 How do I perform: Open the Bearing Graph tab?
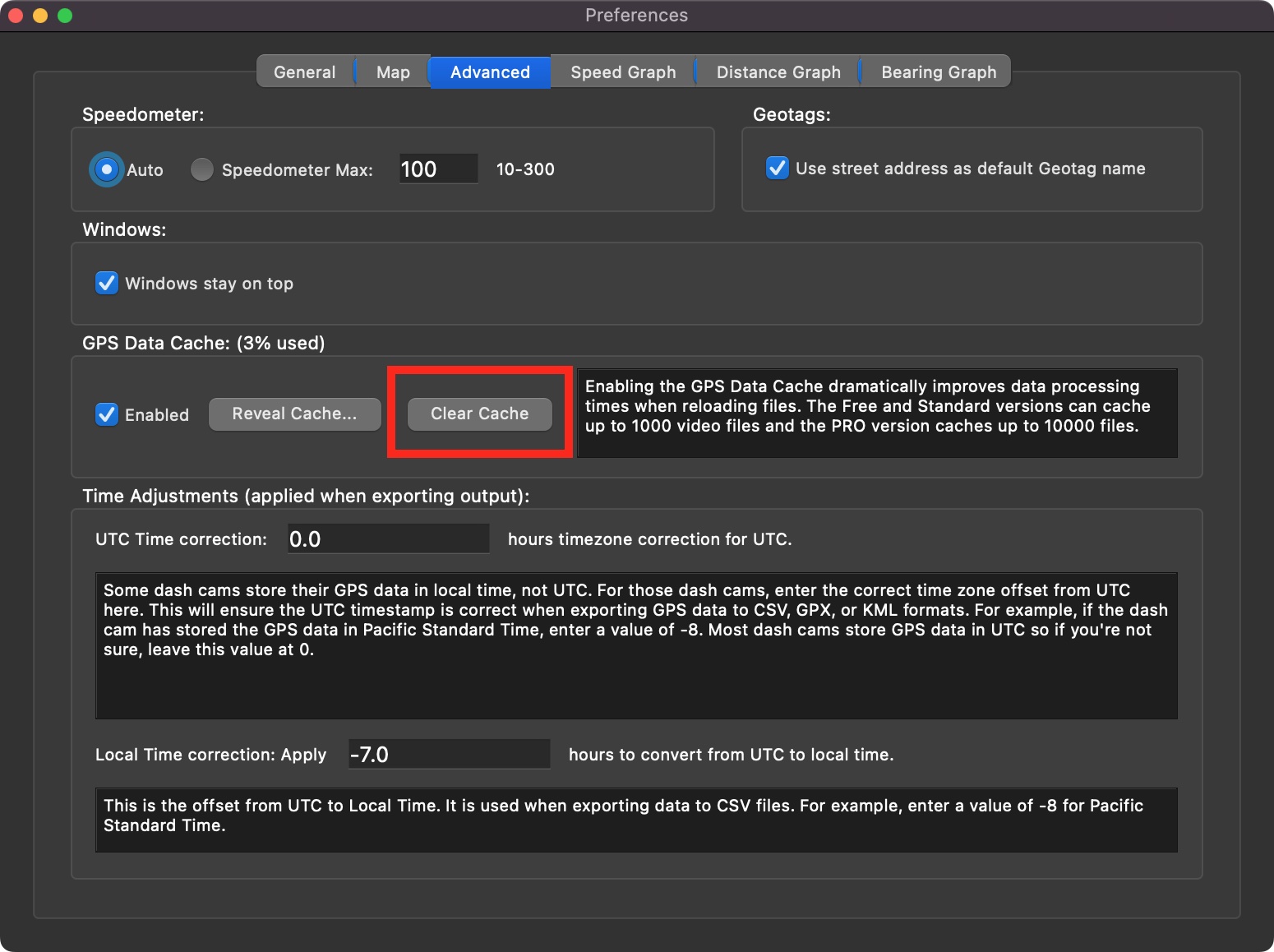click(939, 72)
